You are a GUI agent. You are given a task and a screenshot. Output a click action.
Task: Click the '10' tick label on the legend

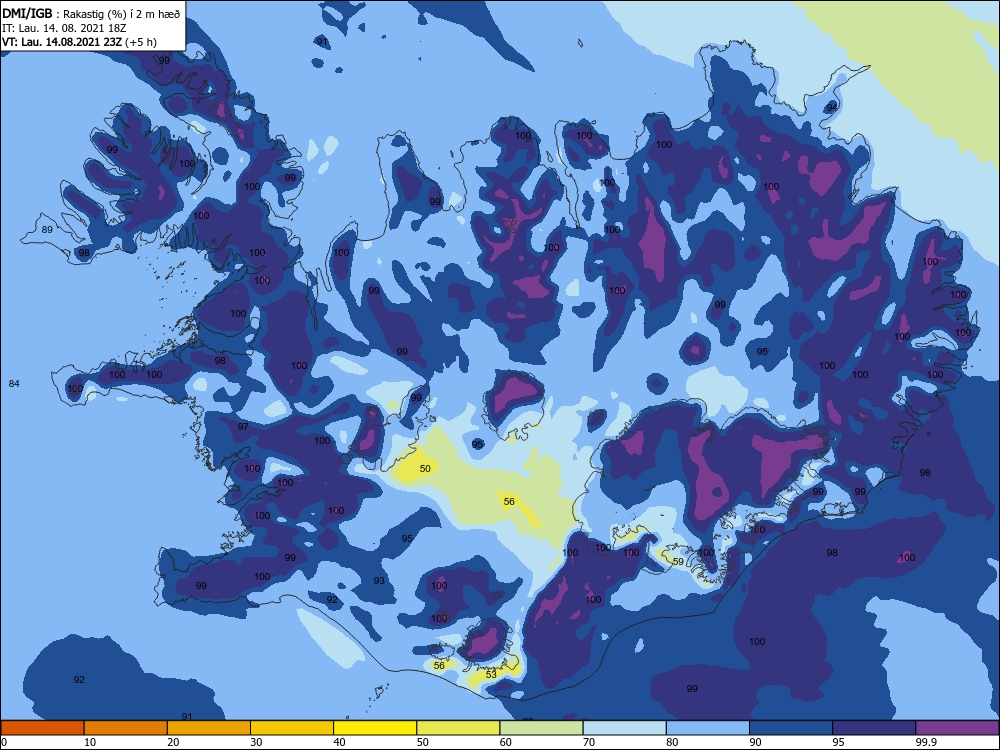coord(90,742)
